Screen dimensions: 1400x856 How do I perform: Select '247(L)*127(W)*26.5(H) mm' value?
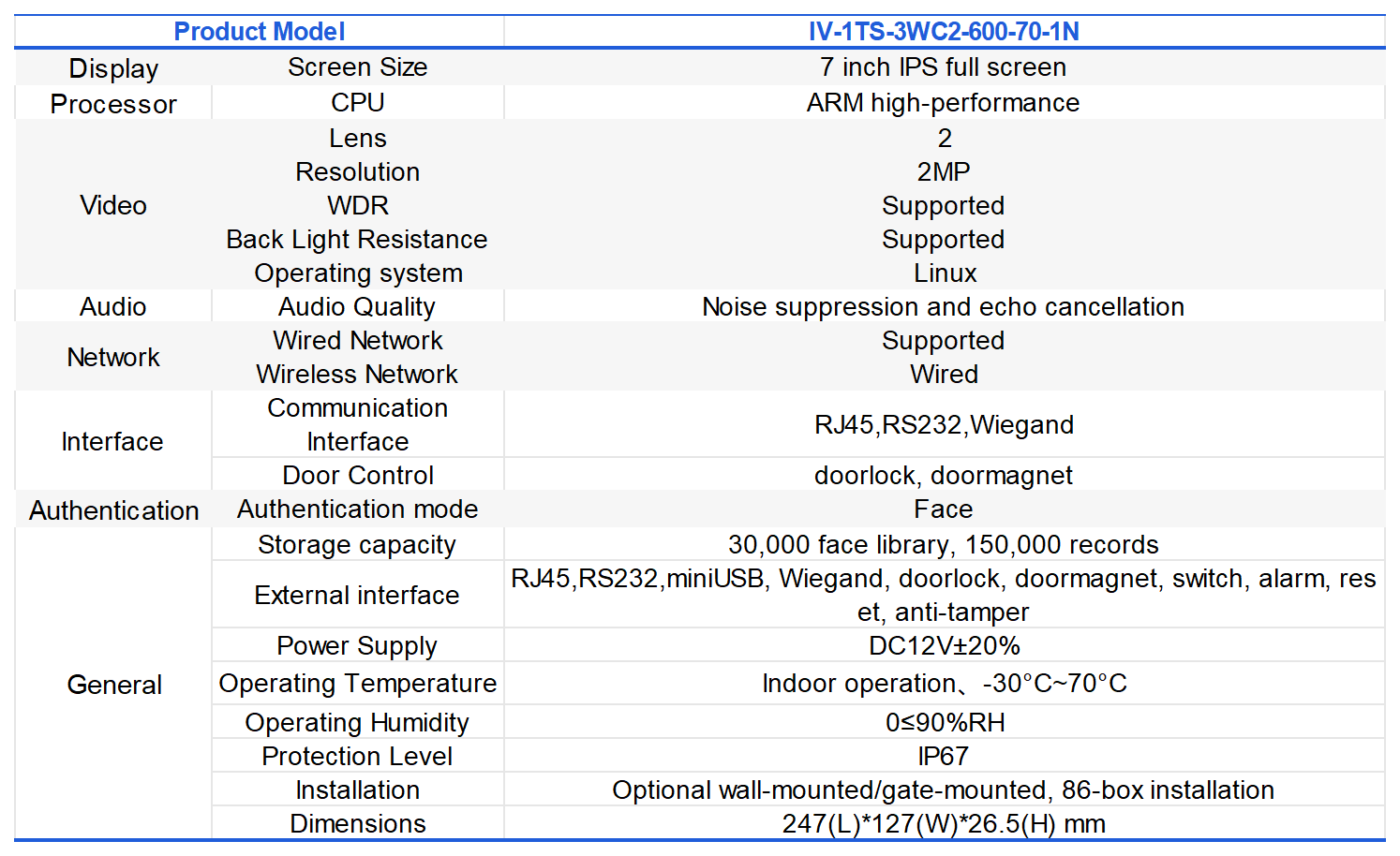[x=944, y=824]
